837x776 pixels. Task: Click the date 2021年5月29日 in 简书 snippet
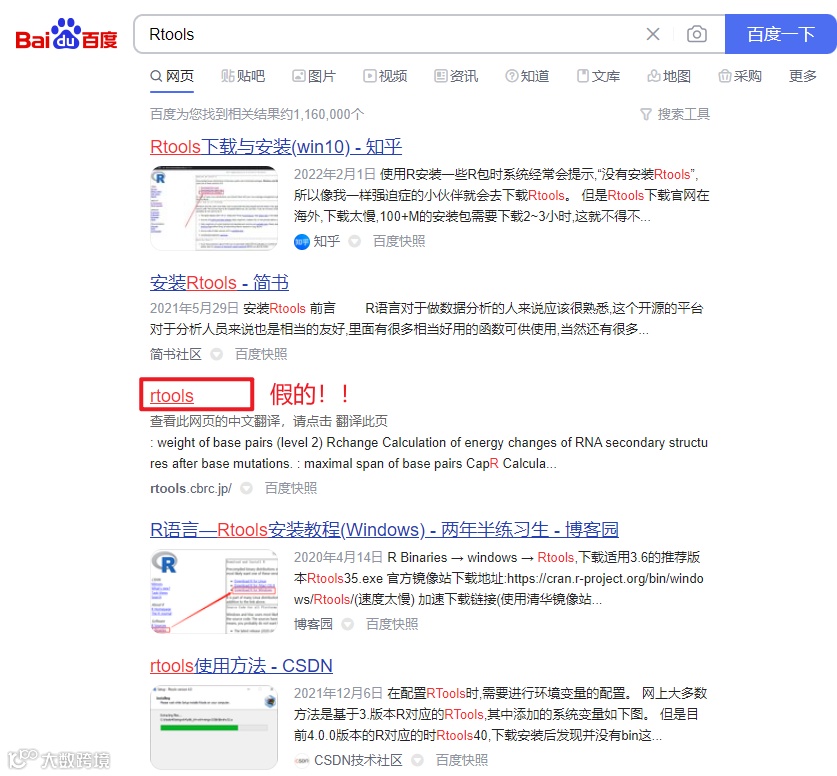[194, 308]
